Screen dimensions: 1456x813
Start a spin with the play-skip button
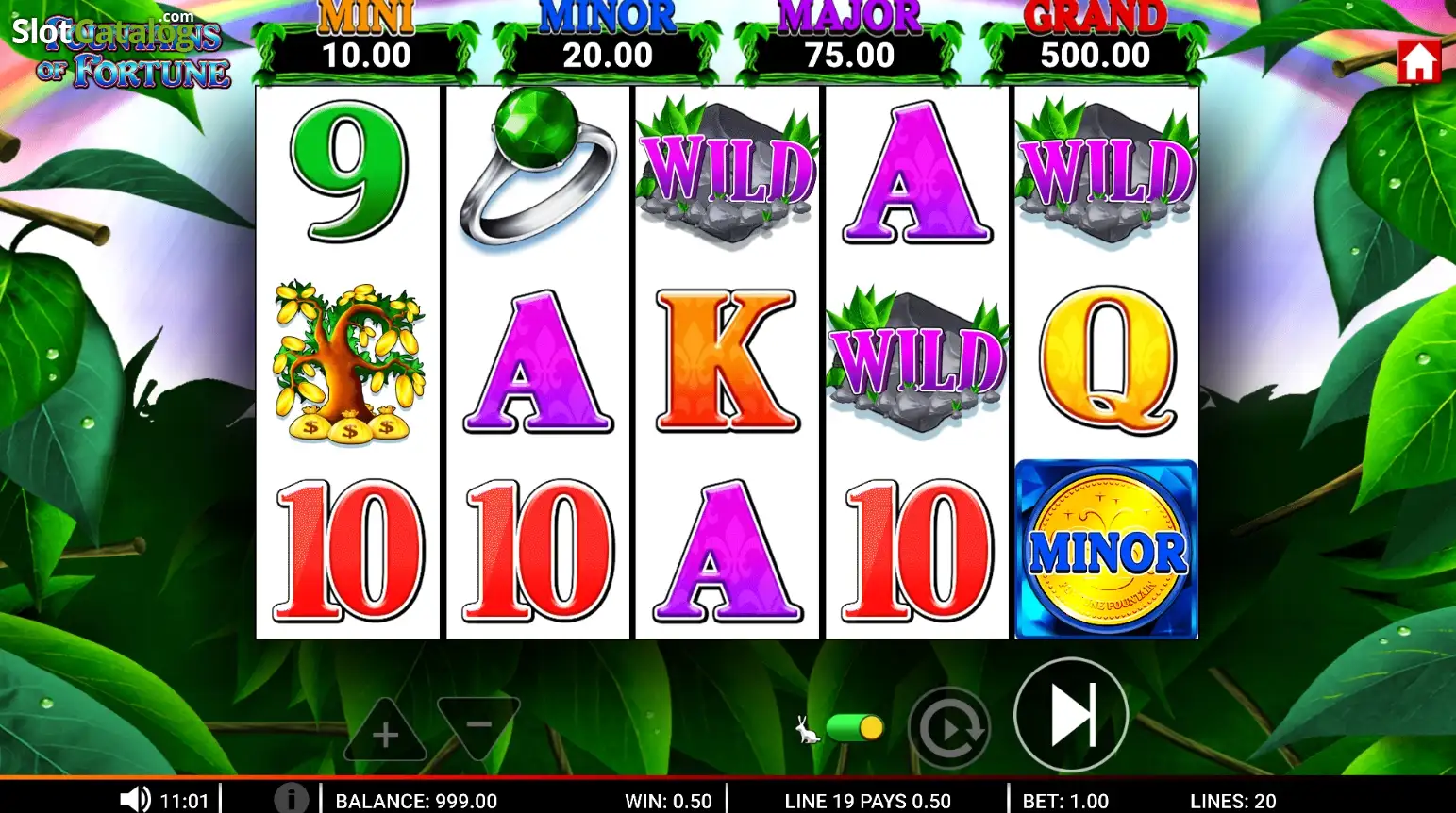click(x=1071, y=715)
